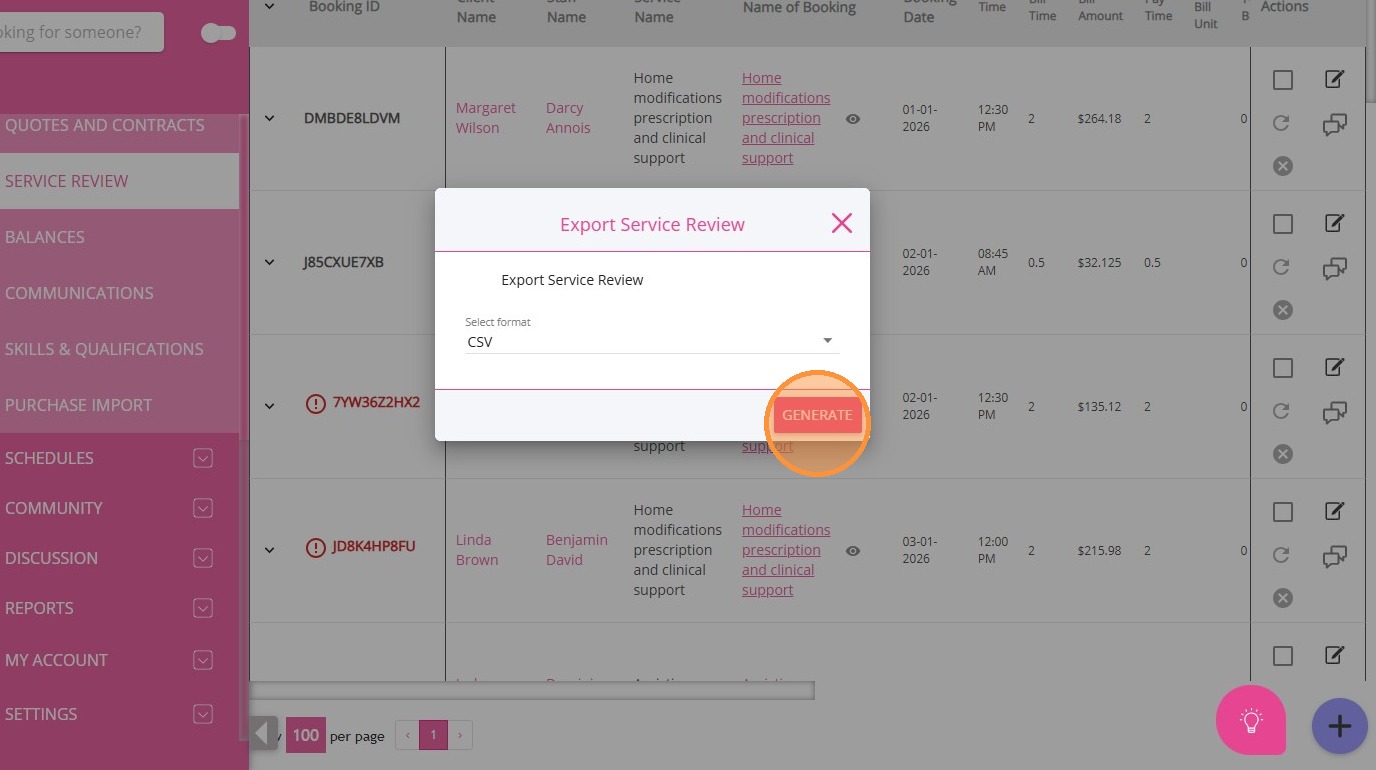The image size is (1376, 770).
Task: Click the edit icon for booking JD8K4HP8FU
Action: point(1334,511)
